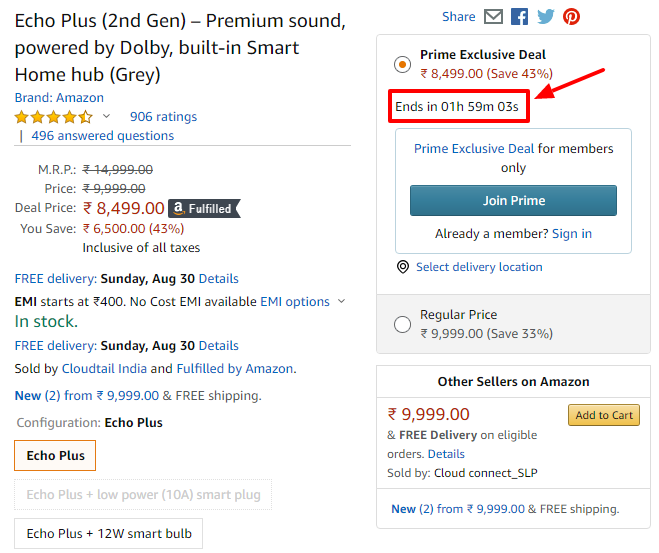Screen dimensions: 659x553
Task: Share product on Twitter bird icon
Action: (x=546, y=17)
